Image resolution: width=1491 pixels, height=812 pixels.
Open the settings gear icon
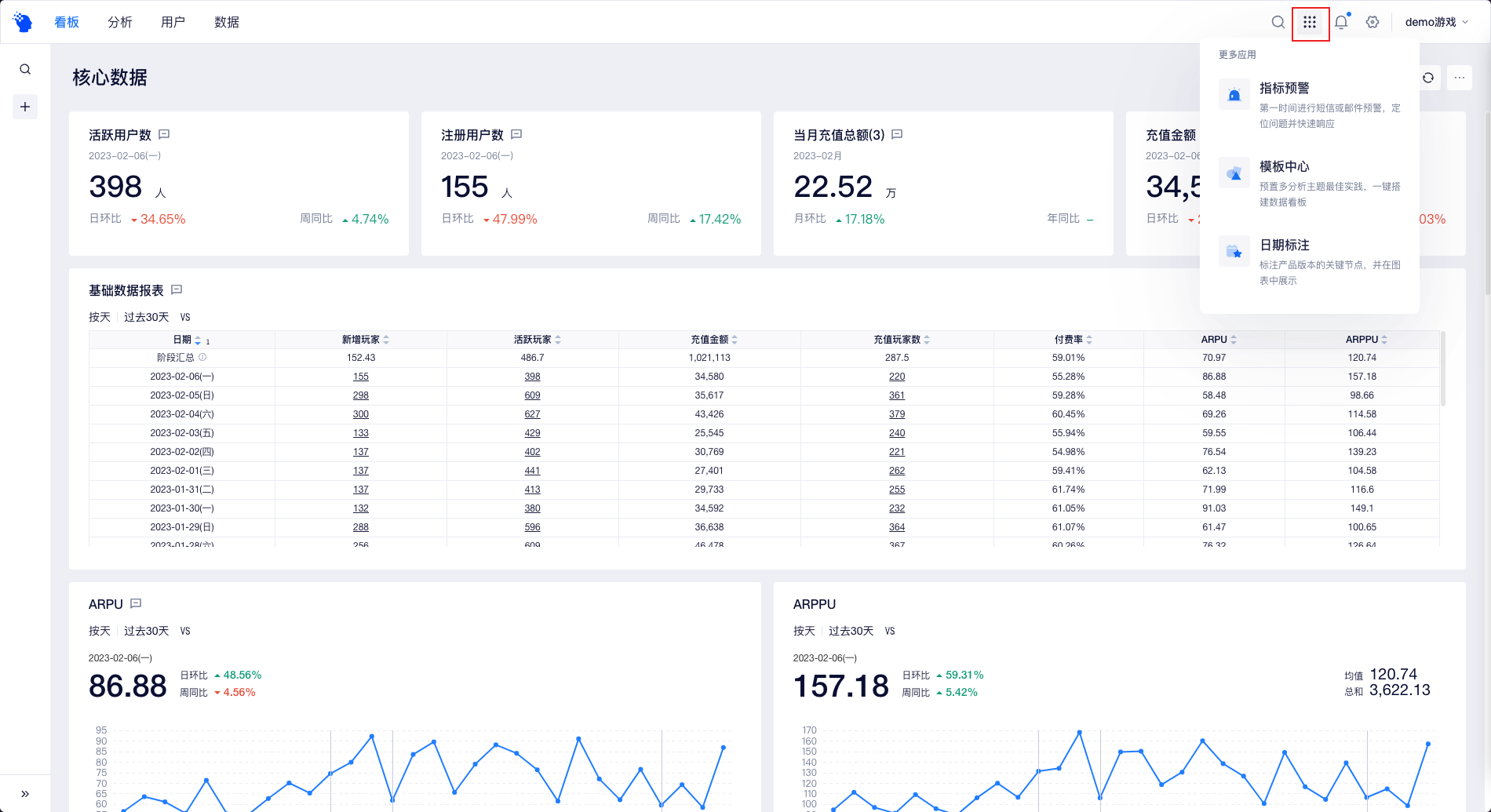[x=1373, y=22]
